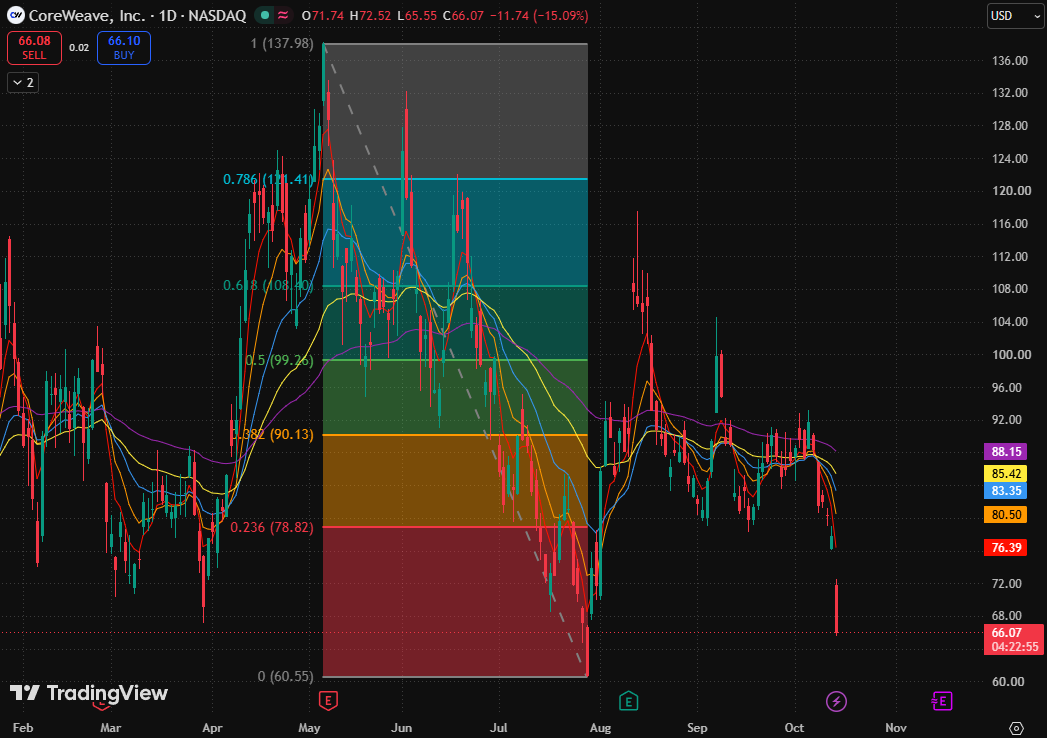
Task: Select the orange 80.50 moving average label
Action: [x=1006, y=514]
